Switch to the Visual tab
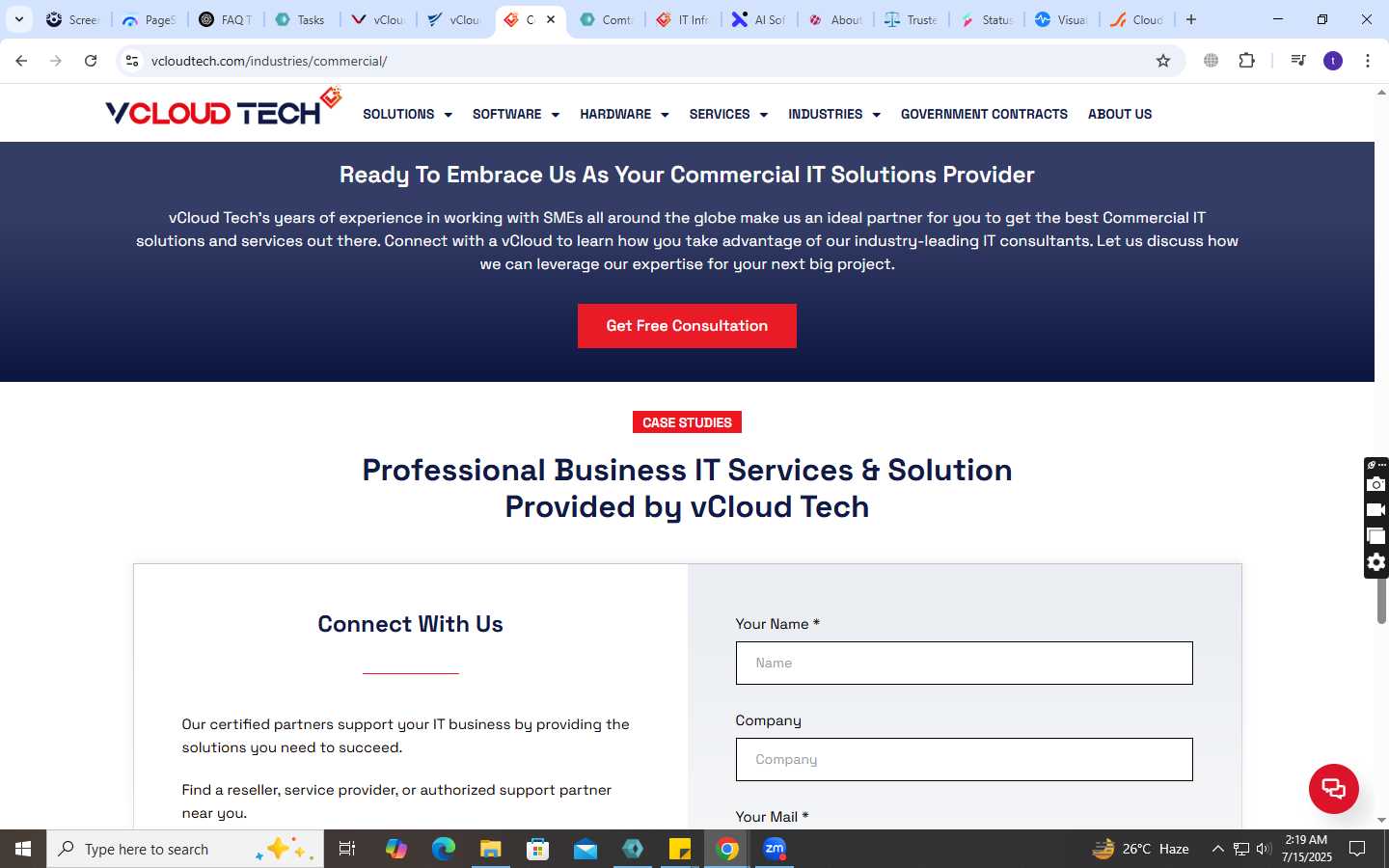This screenshot has width=1389, height=868. point(1063,19)
